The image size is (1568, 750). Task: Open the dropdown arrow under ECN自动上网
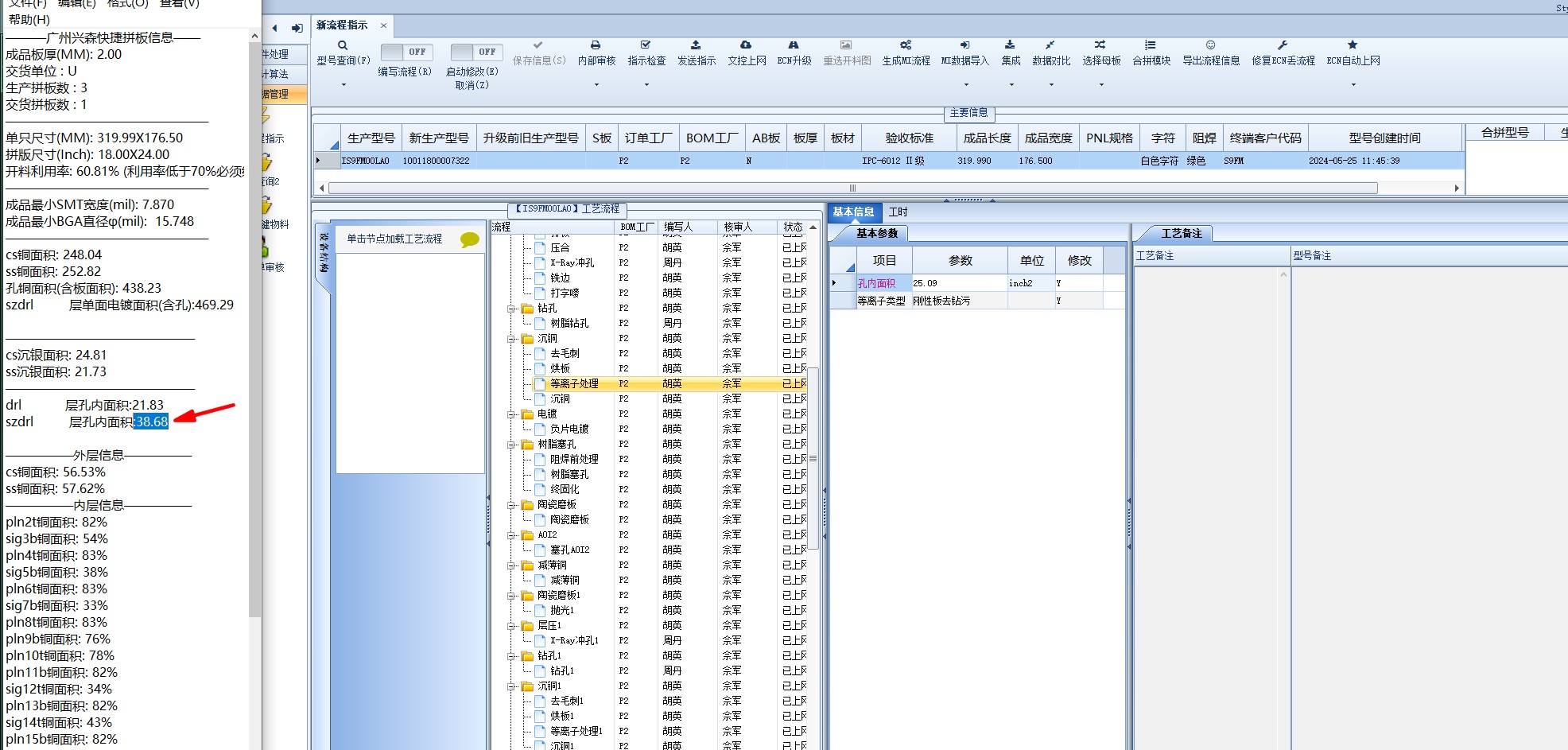(x=1353, y=84)
